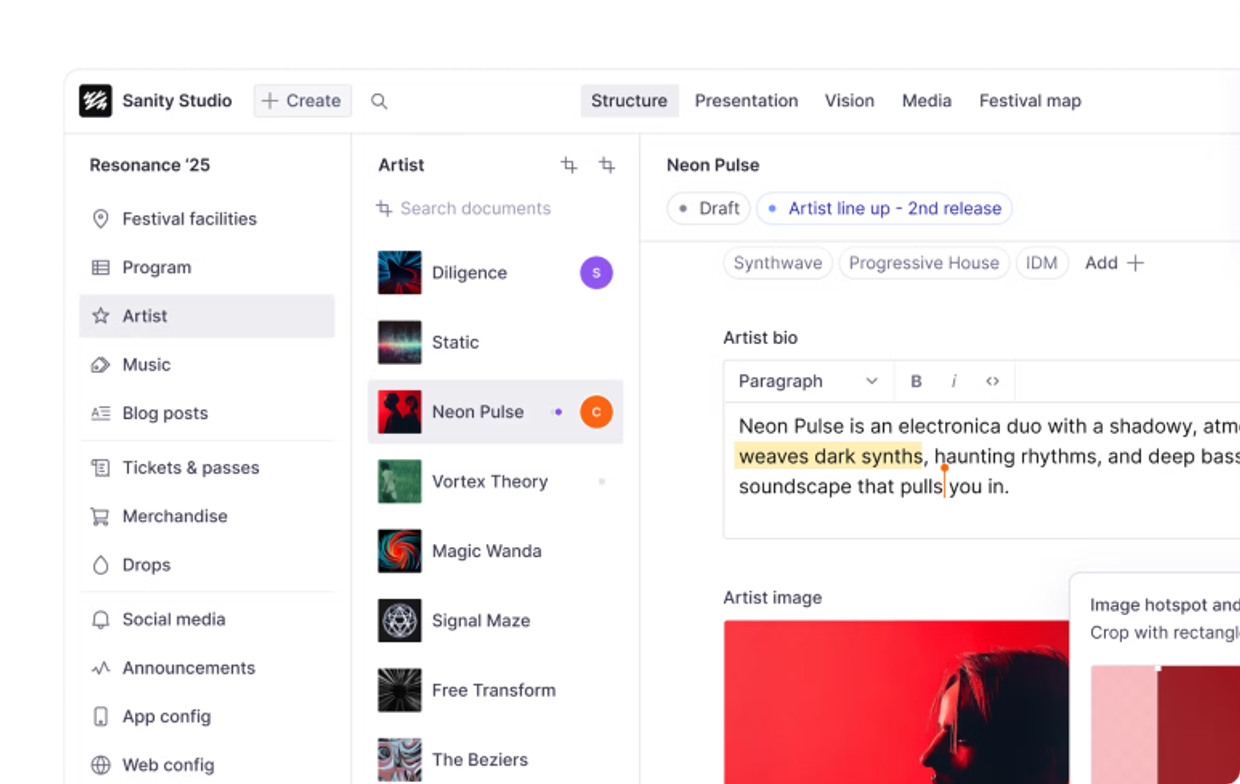The image size is (1240, 784).
Task: Click second crop icon in Artist header
Action: coord(607,165)
